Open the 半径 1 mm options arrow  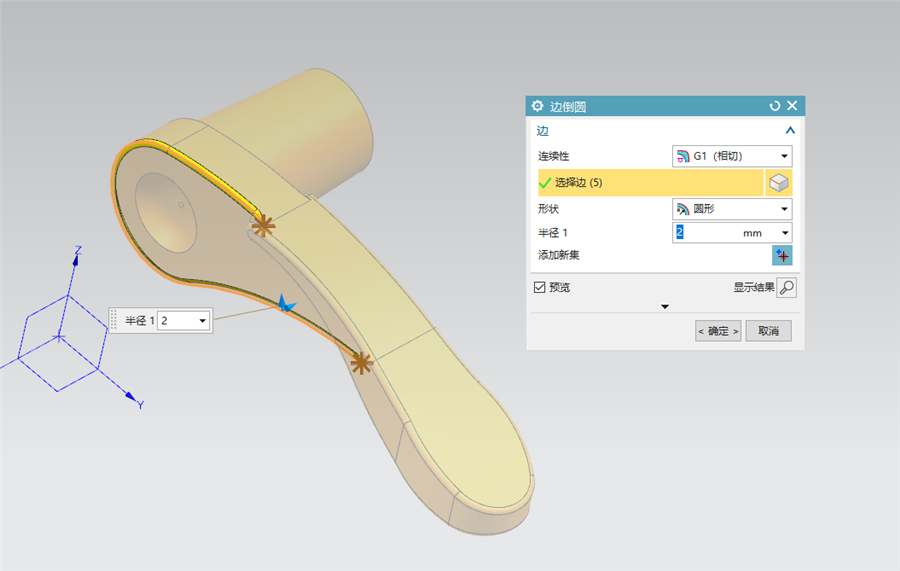(785, 233)
